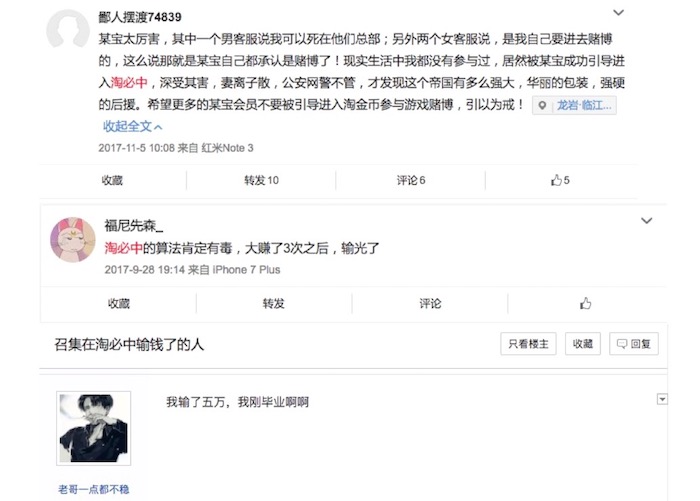Click 转发 10 on the first post
Screen dimensions: 700x501
[261, 180]
